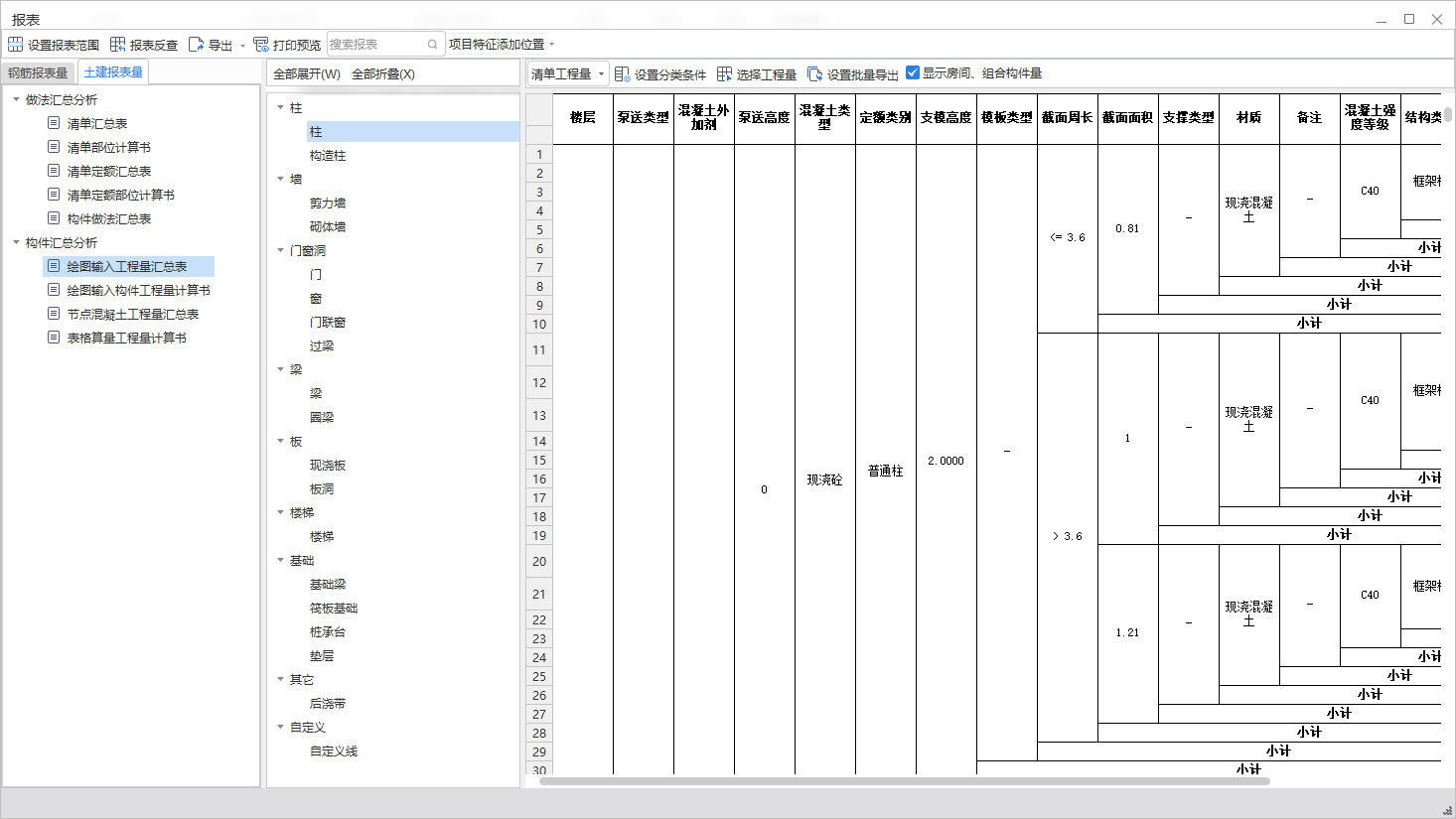The image size is (1456, 819).
Task: Click the document icon beside 节点混凝土工程量汇总表
Action: (55, 314)
